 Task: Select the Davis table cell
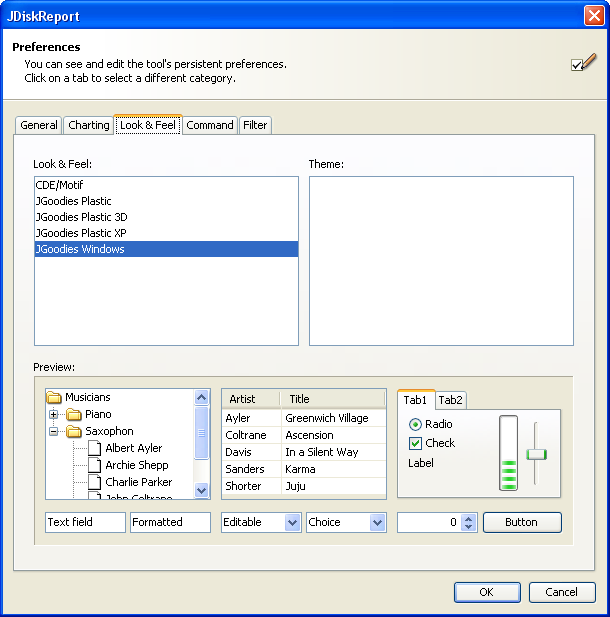[252, 452]
